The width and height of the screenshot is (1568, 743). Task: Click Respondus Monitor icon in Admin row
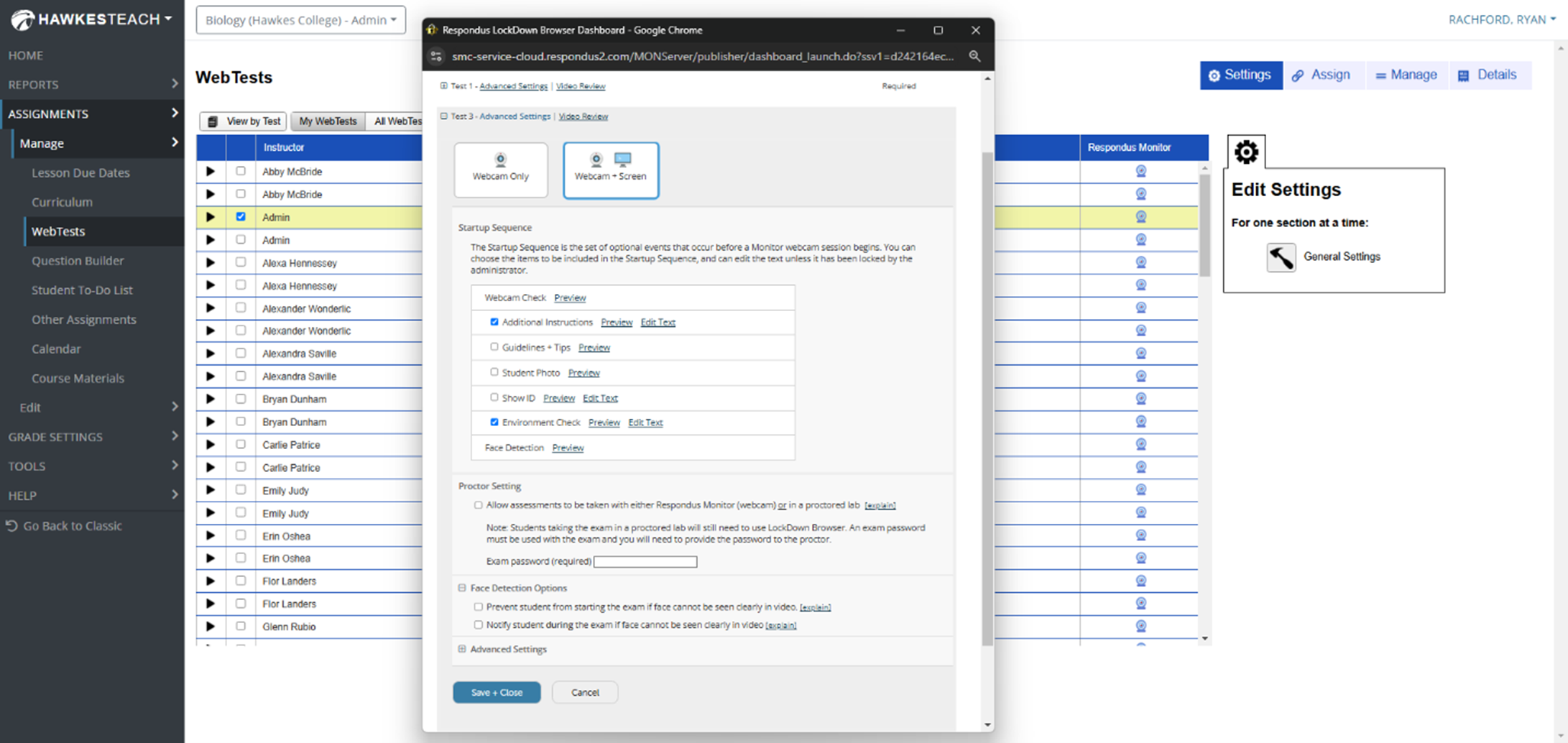point(1140,217)
